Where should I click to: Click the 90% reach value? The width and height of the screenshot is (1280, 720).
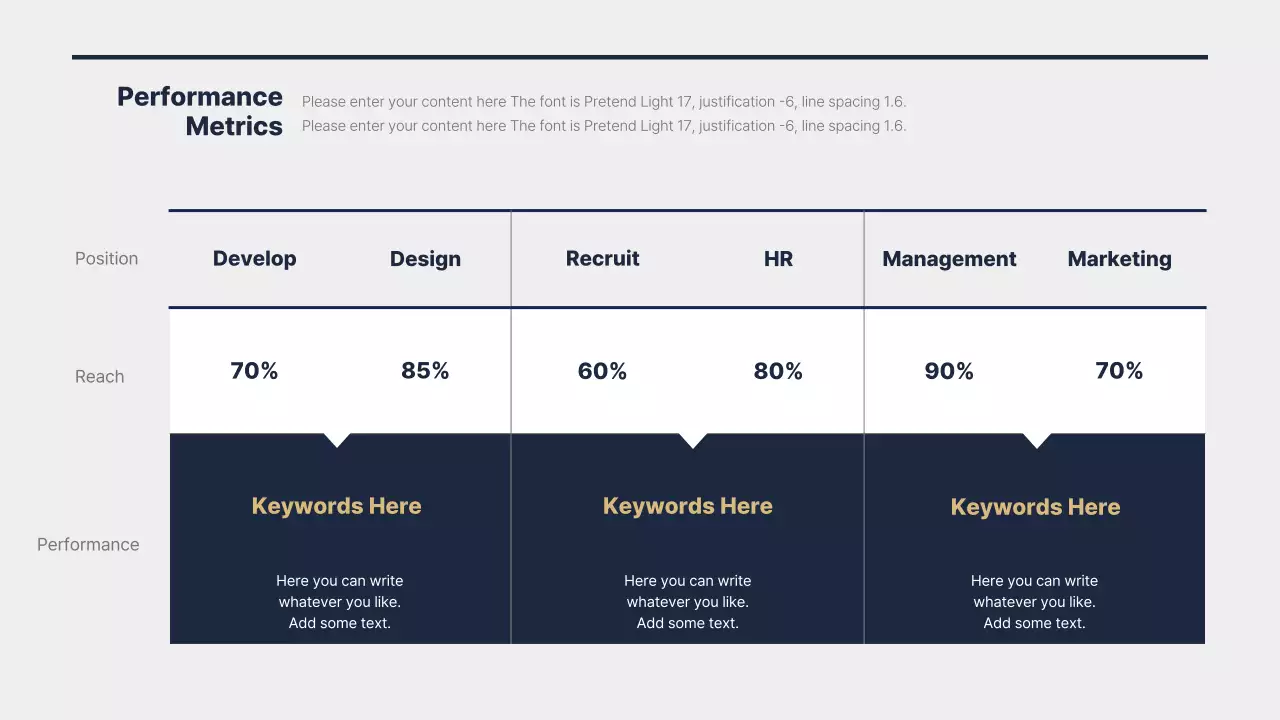click(949, 371)
